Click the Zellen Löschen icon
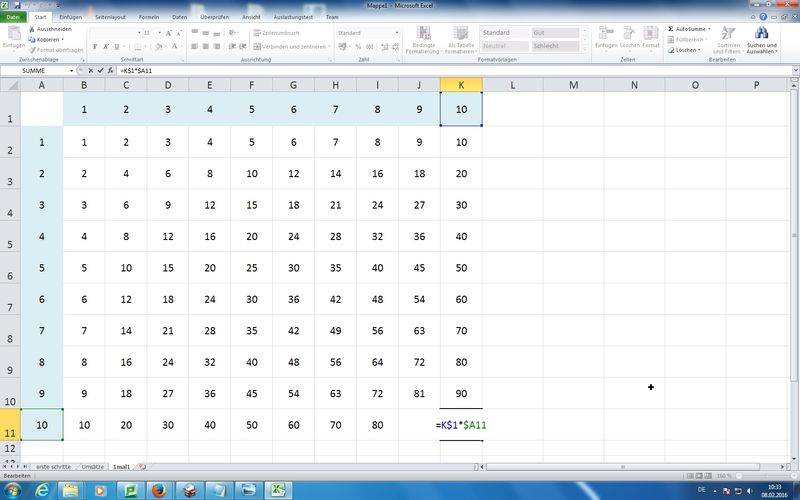 629,34
